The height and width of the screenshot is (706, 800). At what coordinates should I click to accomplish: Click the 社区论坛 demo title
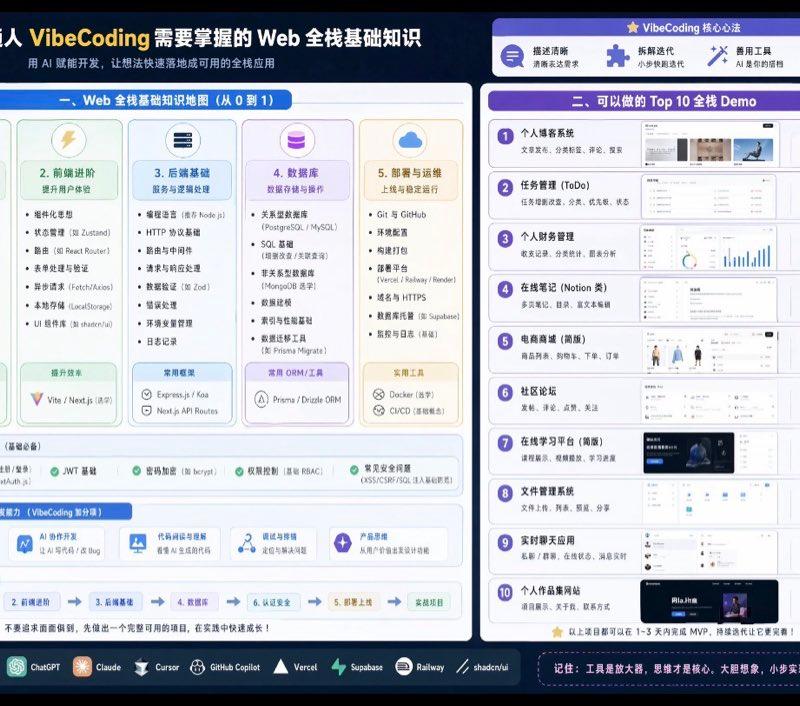[x=538, y=391]
